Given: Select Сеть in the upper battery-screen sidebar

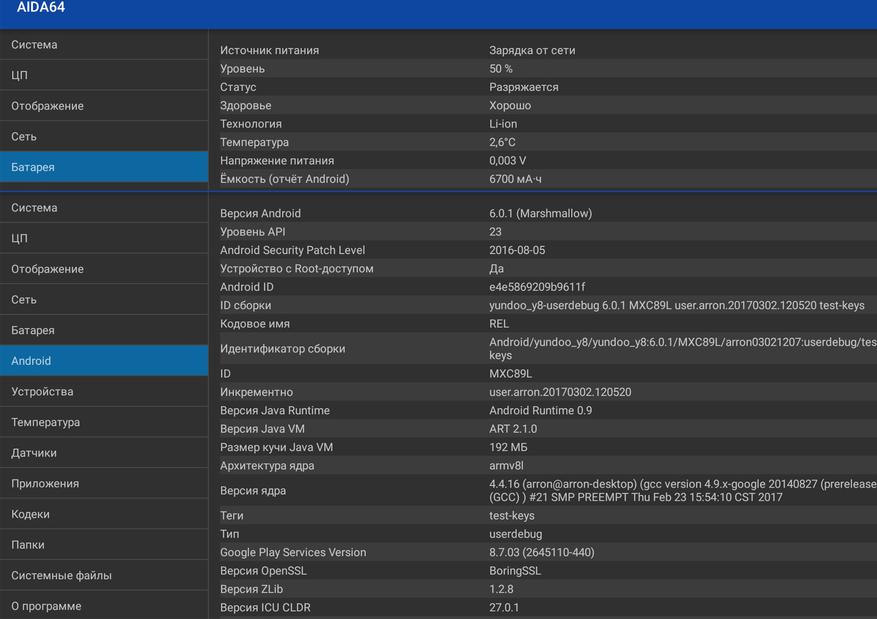Looking at the screenshot, I should tap(104, 136).
